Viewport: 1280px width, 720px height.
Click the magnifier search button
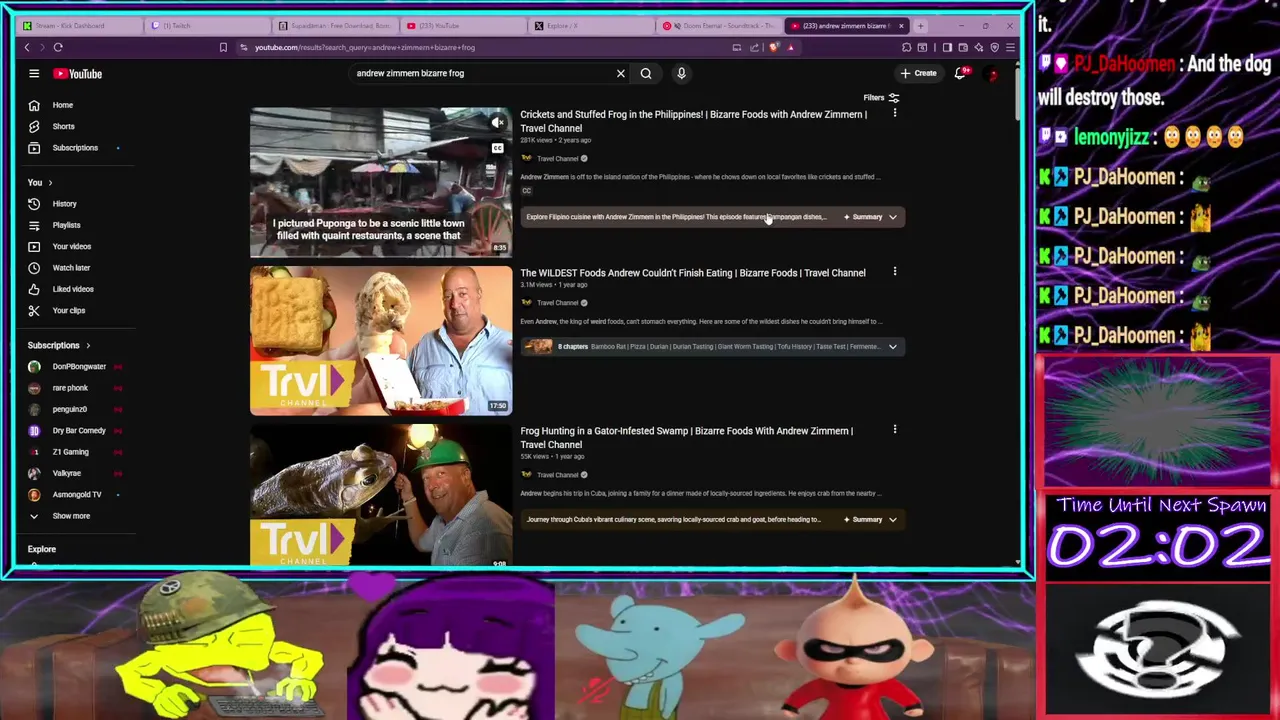[646, 73]
